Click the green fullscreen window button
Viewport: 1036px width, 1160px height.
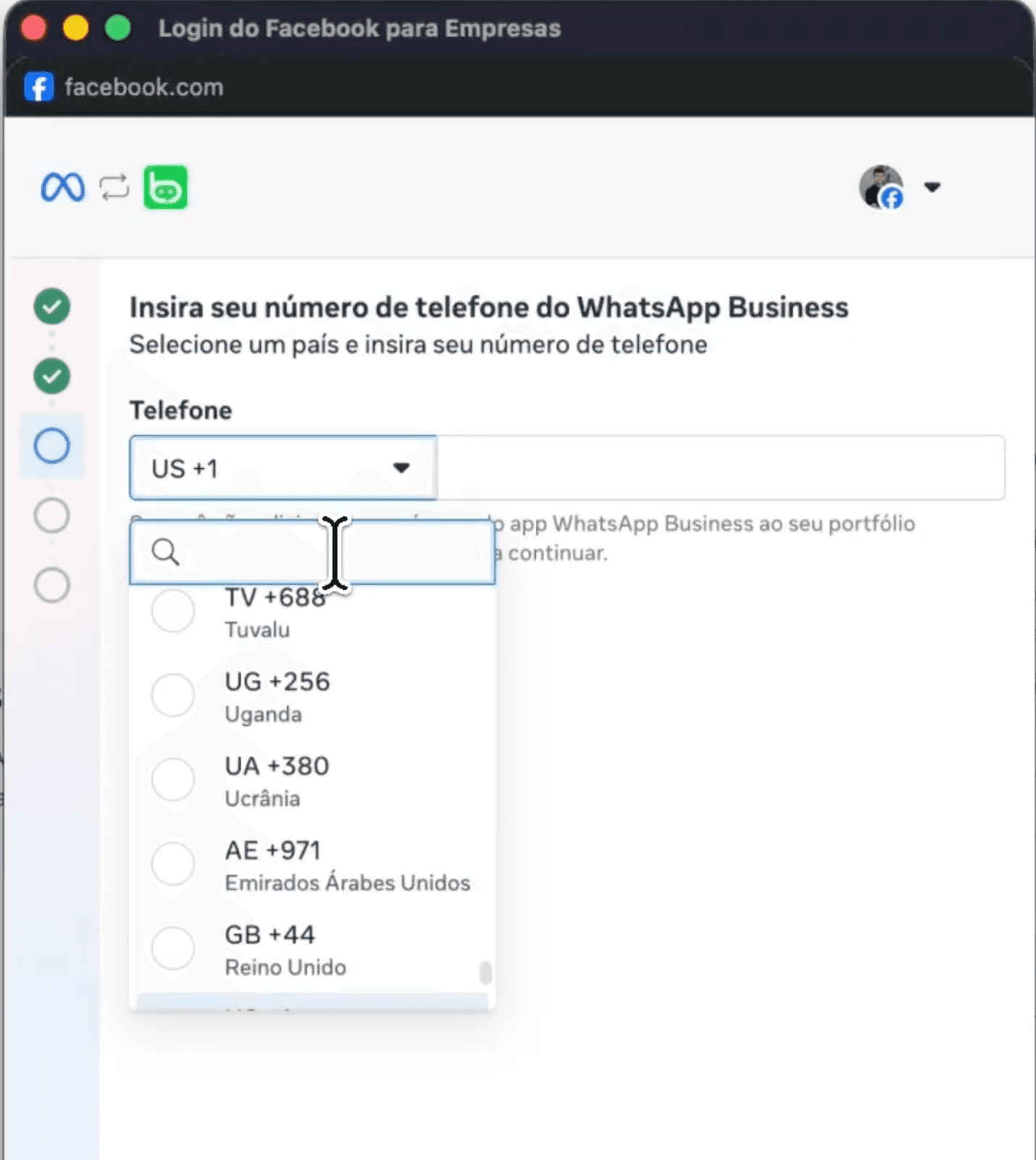click(x=117, y=28)
